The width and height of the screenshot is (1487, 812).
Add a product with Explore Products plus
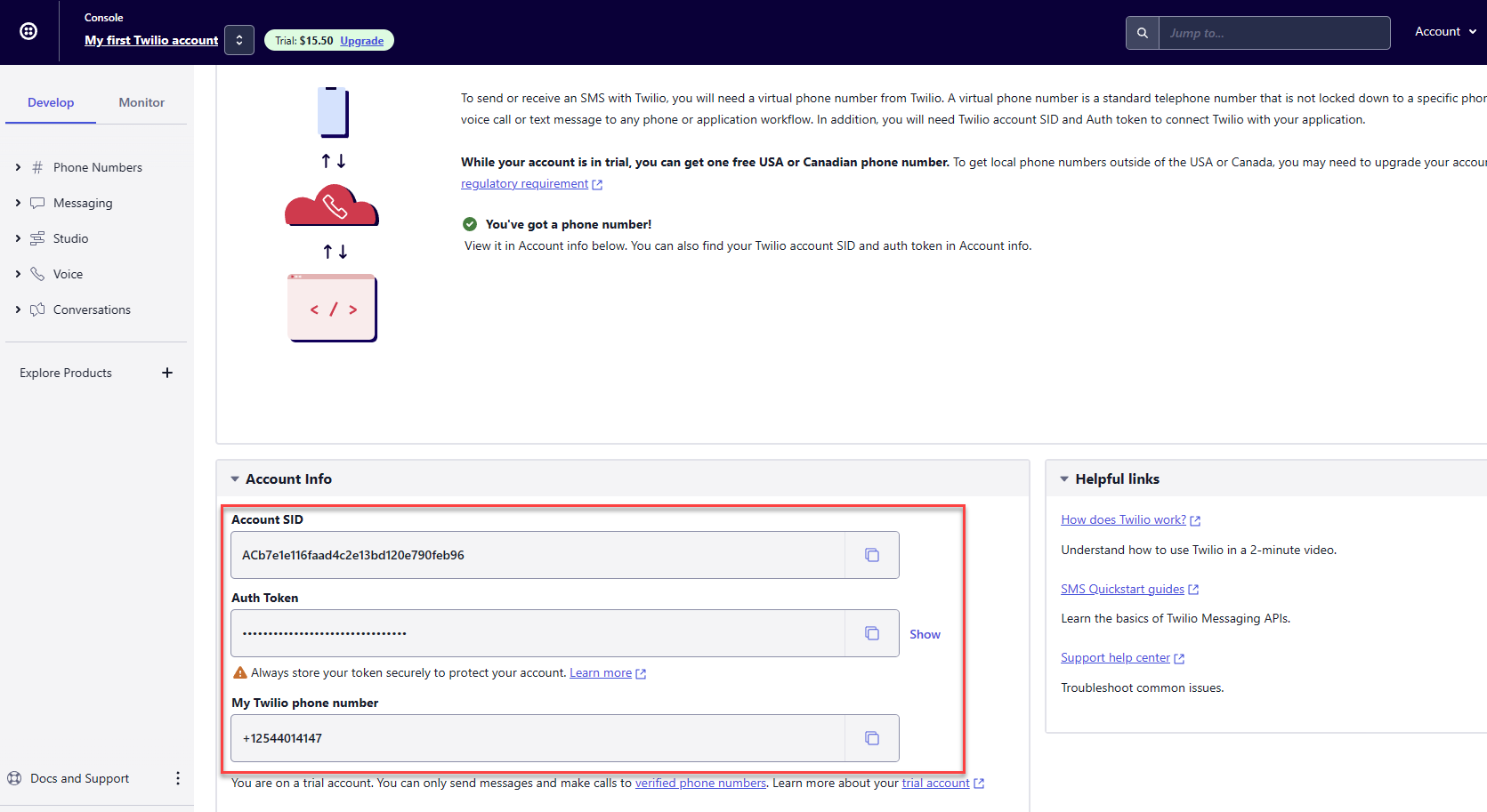(x=167, y=373)
